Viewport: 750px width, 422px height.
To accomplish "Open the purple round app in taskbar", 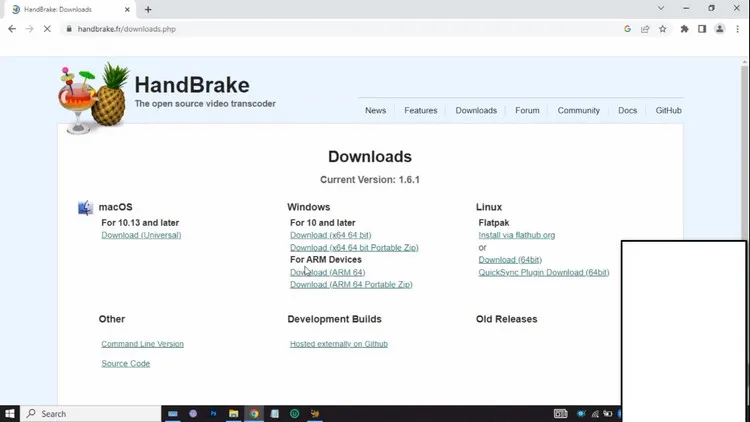I will (x=193, y=413).
